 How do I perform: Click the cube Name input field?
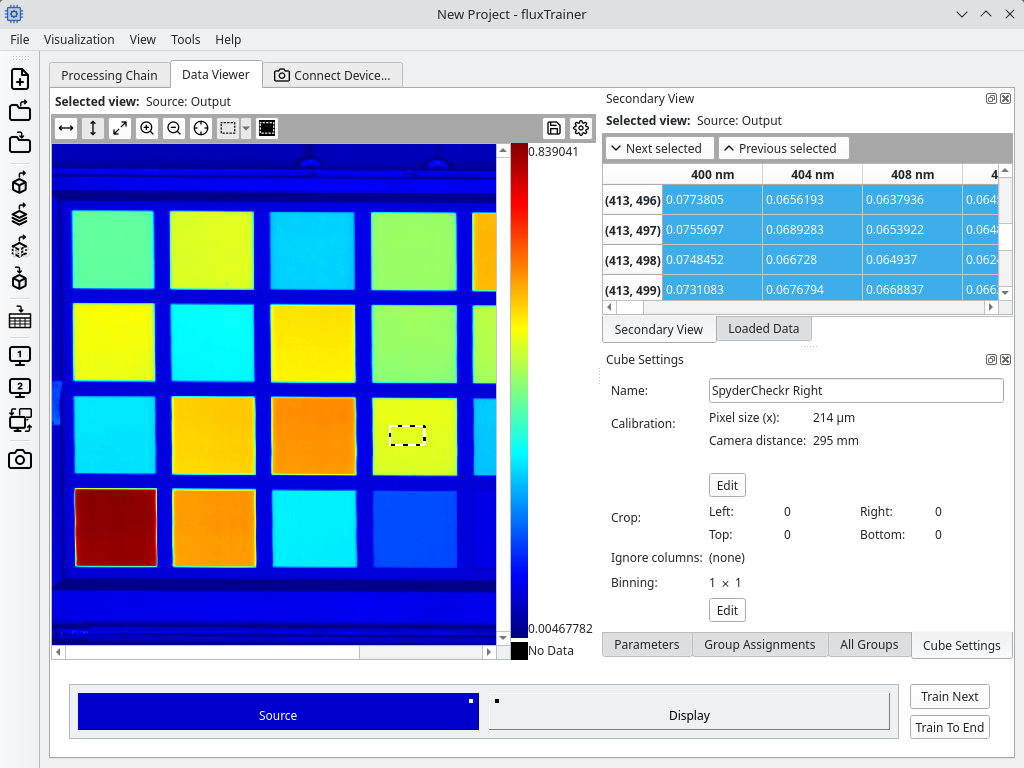[856, 391]
